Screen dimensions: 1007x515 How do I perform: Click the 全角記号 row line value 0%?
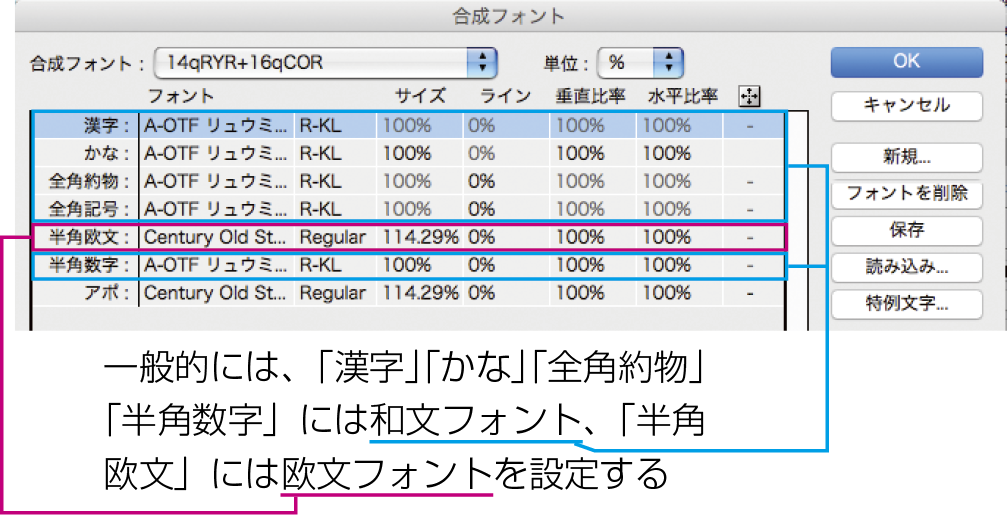point(481,210)
